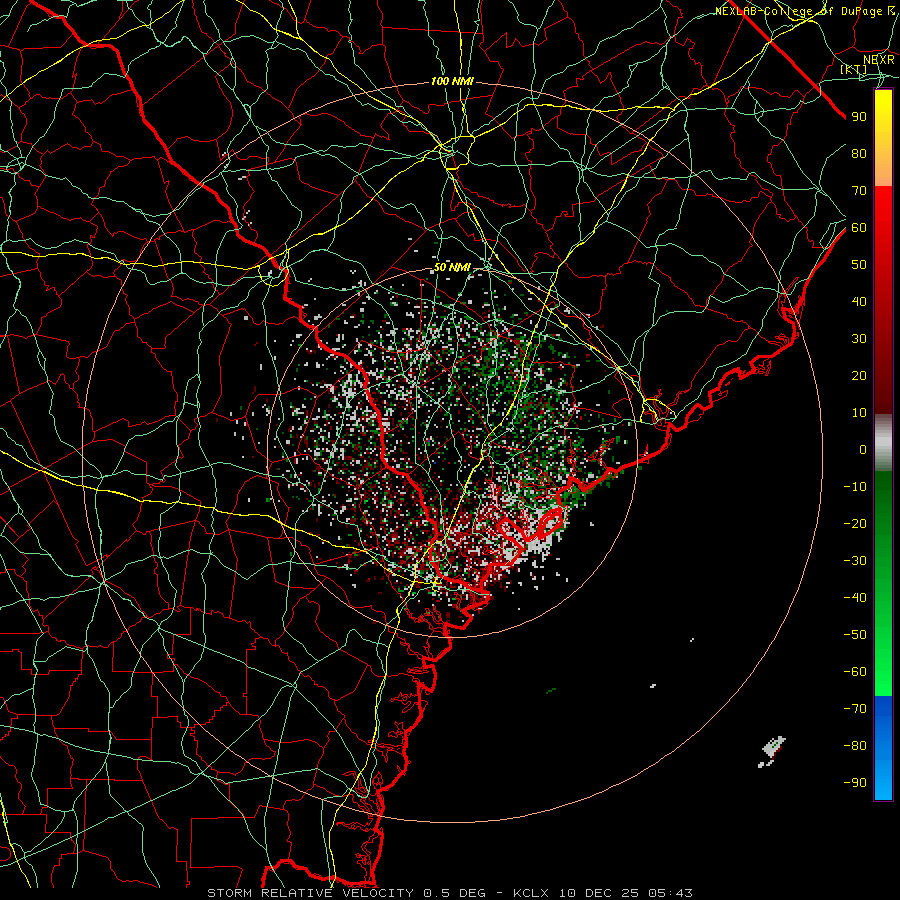This screenshot has width=900, height=900.
Task: Select the -20 value on velocity scale
Action: coord(855,523)
